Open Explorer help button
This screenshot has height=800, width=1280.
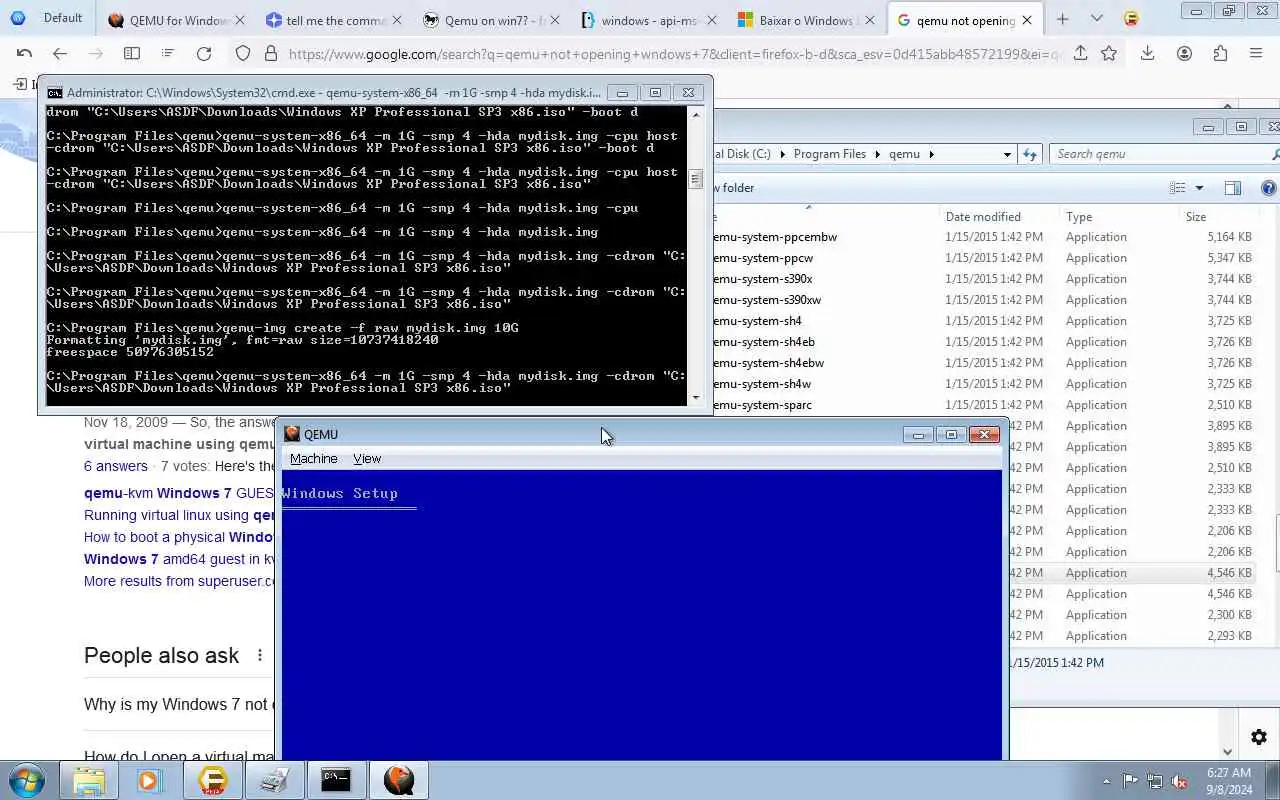click(1269, 188)
